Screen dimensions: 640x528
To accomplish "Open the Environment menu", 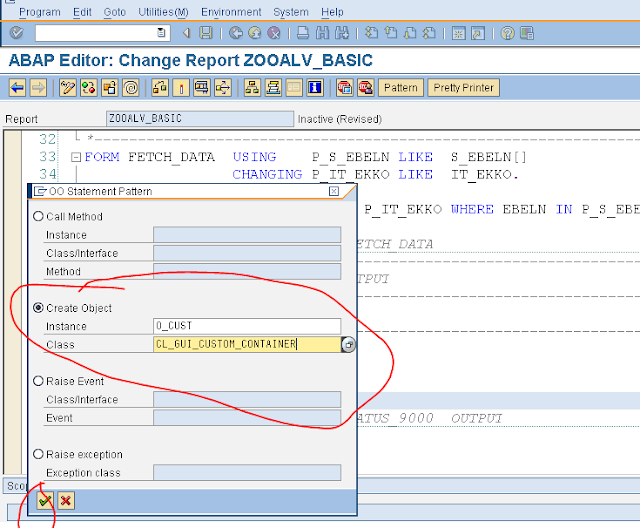I will coord(231,12).
